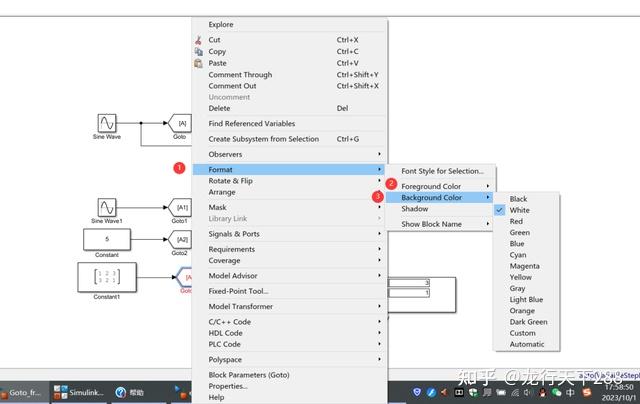Expand Signals & Ports submenu

pos(289,234)
